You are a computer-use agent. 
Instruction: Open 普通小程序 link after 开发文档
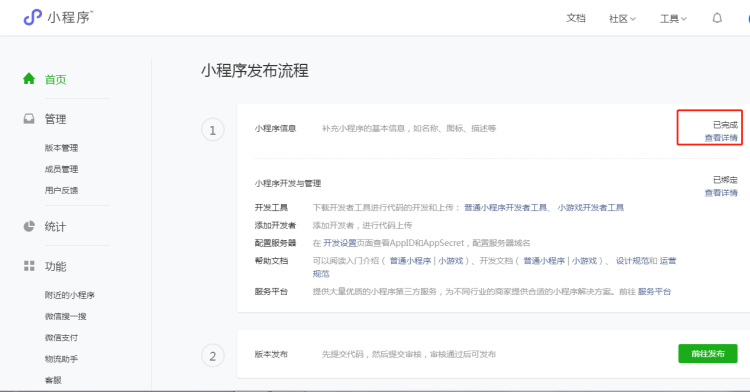pyautogui.click(x=544, y=261)
